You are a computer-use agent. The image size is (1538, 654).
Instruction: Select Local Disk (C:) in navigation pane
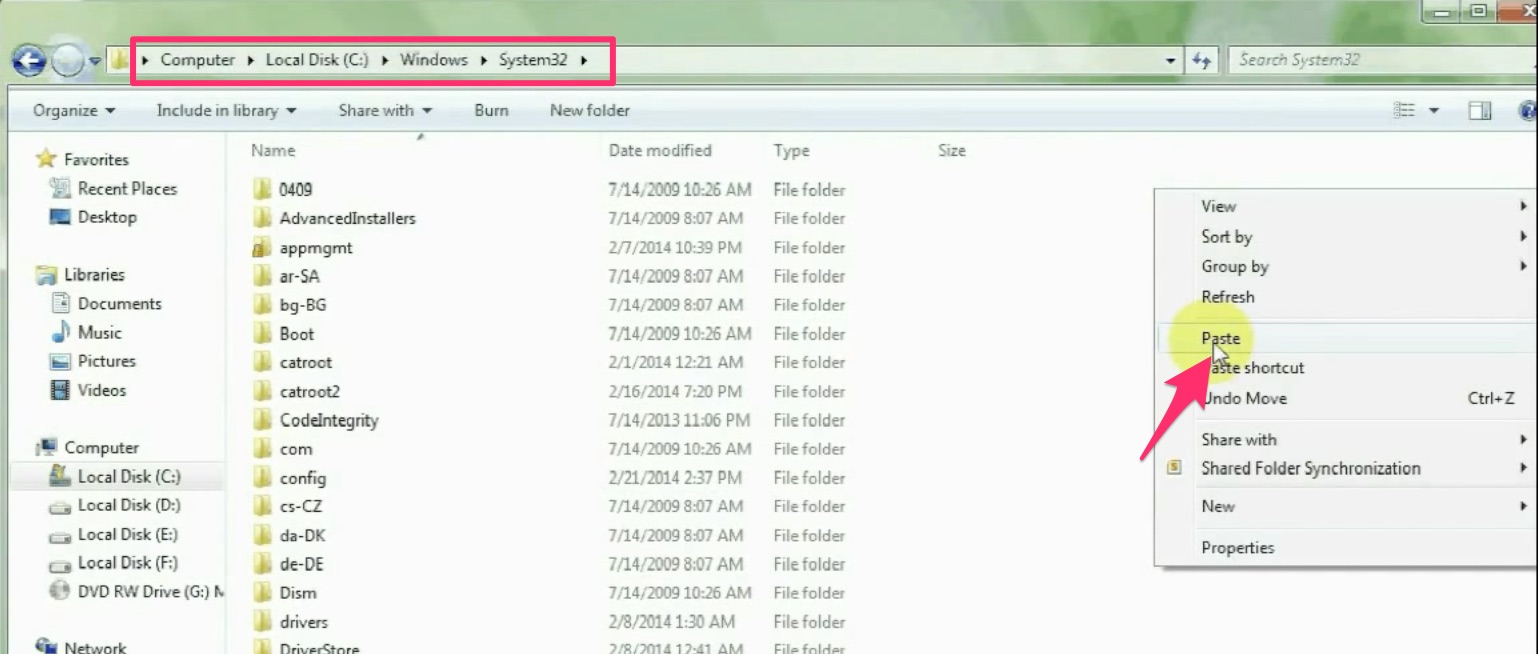click(129, 477)
